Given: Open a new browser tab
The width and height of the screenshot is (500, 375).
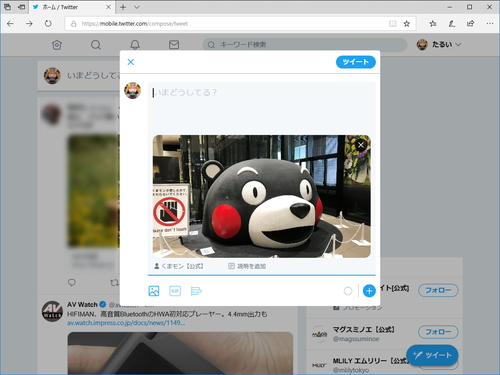Looking at the screenshot, I should pyautogui.click(x=123, y=7).
